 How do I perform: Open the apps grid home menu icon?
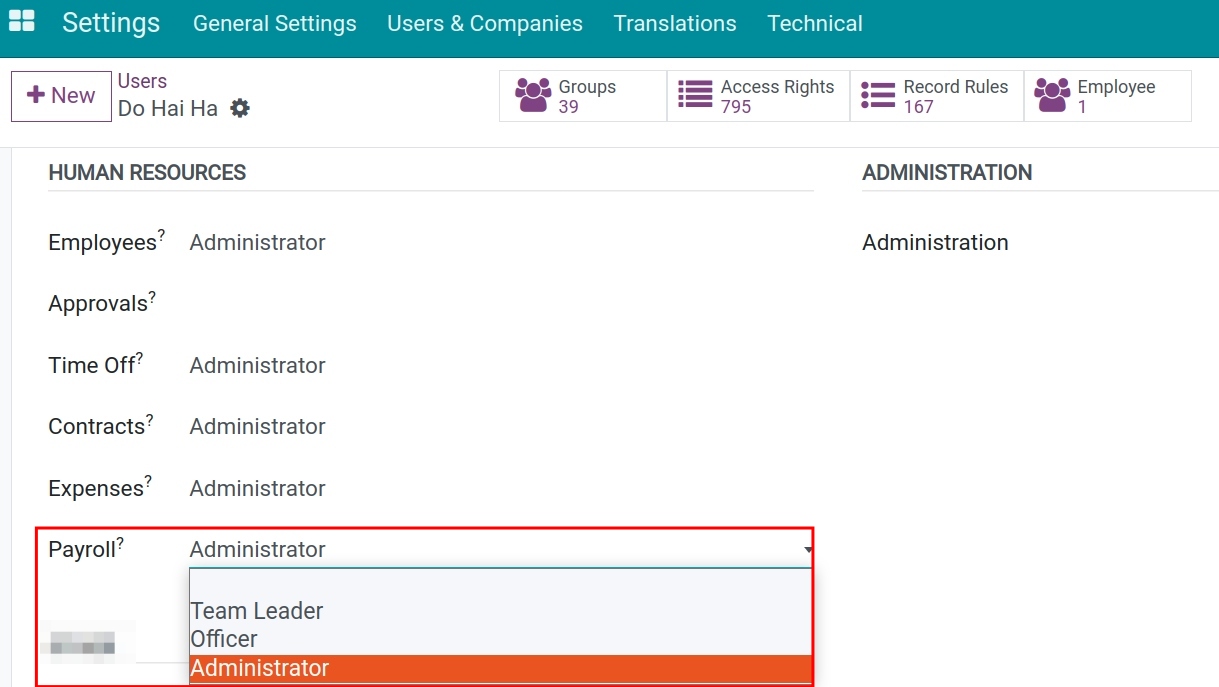pos(21,22)
